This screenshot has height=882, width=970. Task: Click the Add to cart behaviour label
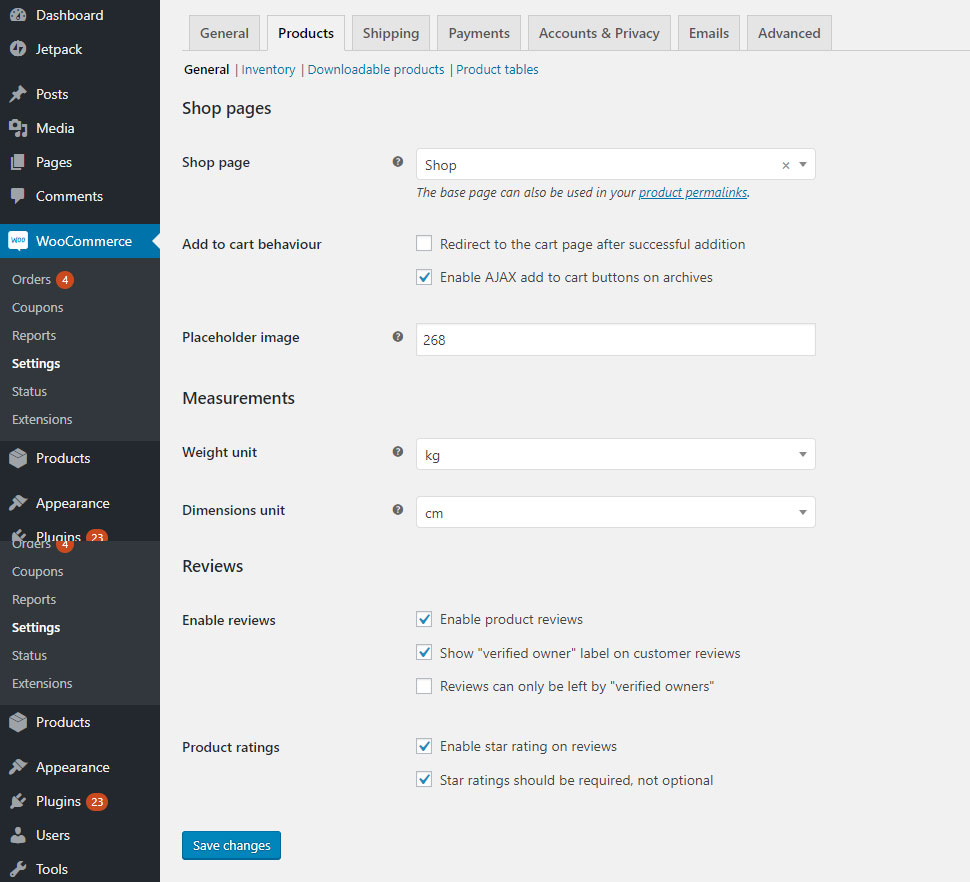click(252, 244)
